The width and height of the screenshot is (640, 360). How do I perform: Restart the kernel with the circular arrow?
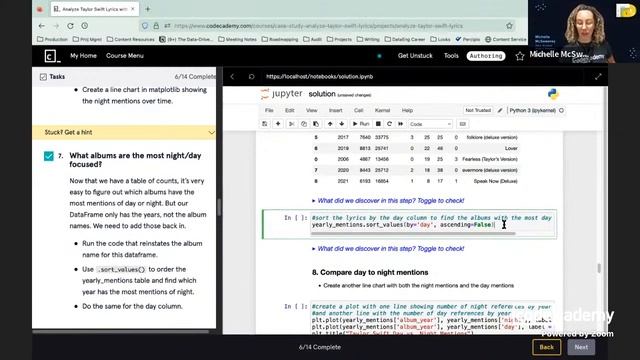coord(389,124)
